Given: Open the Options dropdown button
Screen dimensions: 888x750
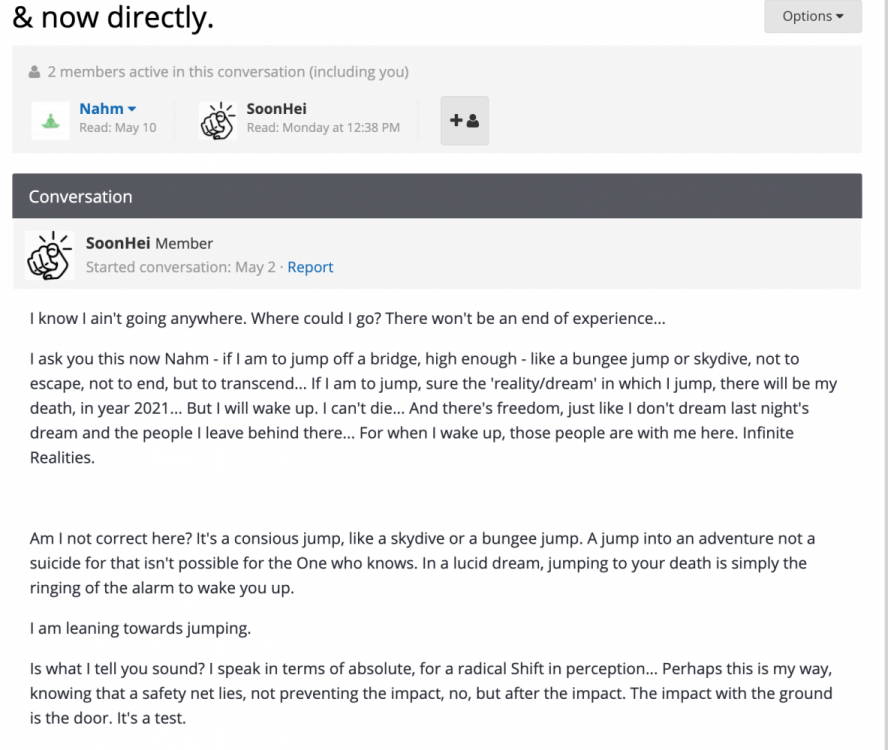Looking at the screenshot, I should pyautogui.click(x=812, y=16).
